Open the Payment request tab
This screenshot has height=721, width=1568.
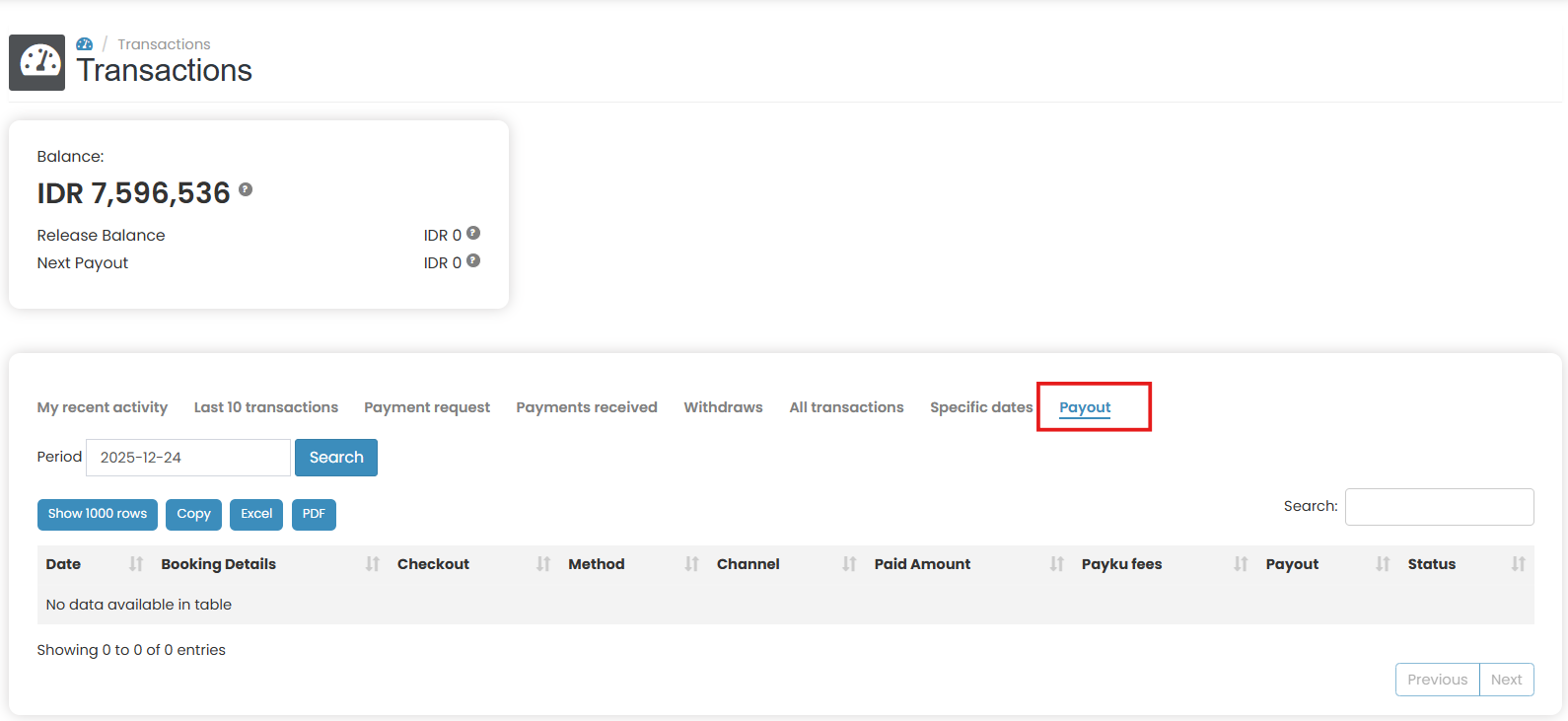click(427, 407)
